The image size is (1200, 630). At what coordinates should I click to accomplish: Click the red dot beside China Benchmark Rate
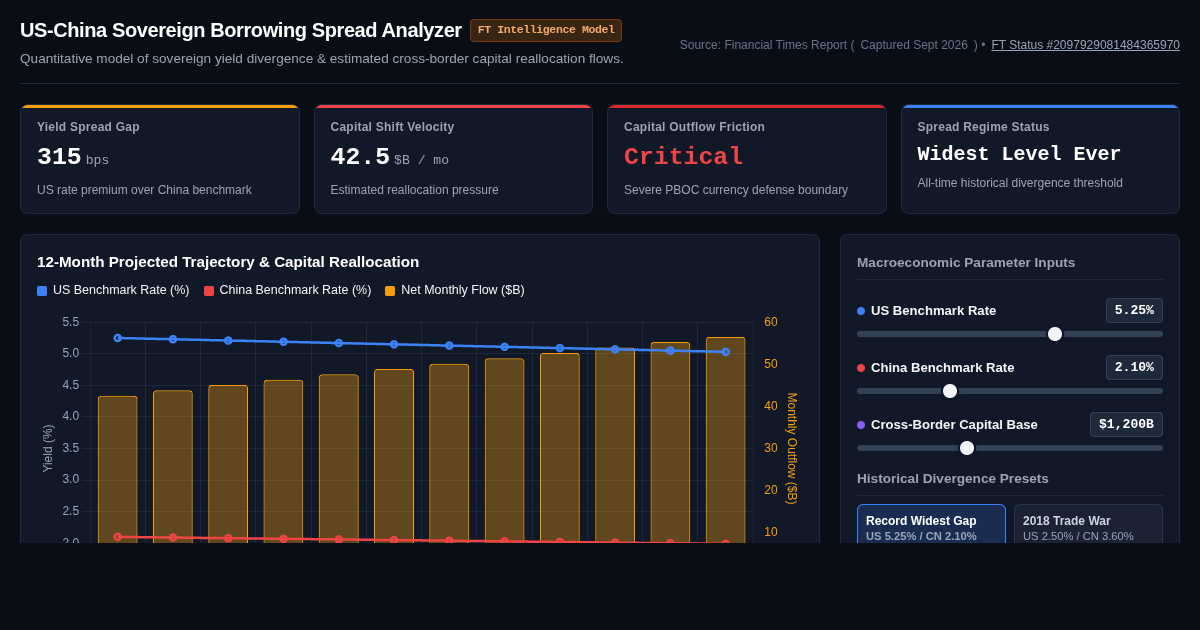(x=861, y=368)
